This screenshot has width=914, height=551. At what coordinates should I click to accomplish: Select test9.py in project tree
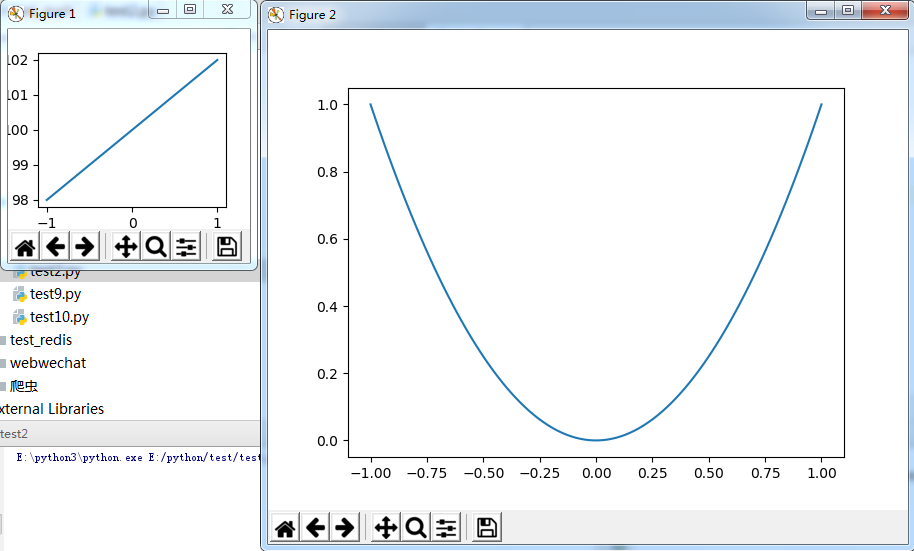click(55, 294)
